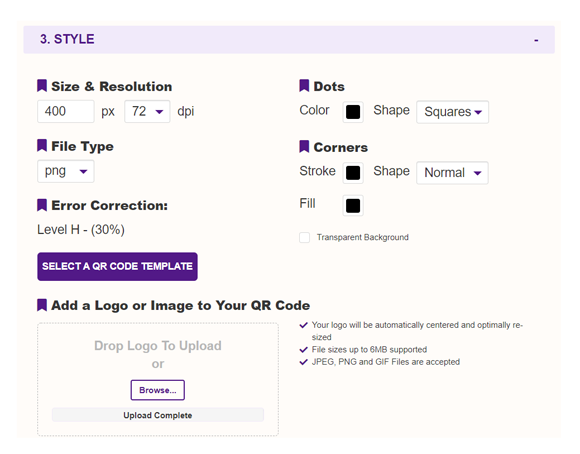Open the Corners Fill color swatch
580x454 pixels.
(353, 206)
